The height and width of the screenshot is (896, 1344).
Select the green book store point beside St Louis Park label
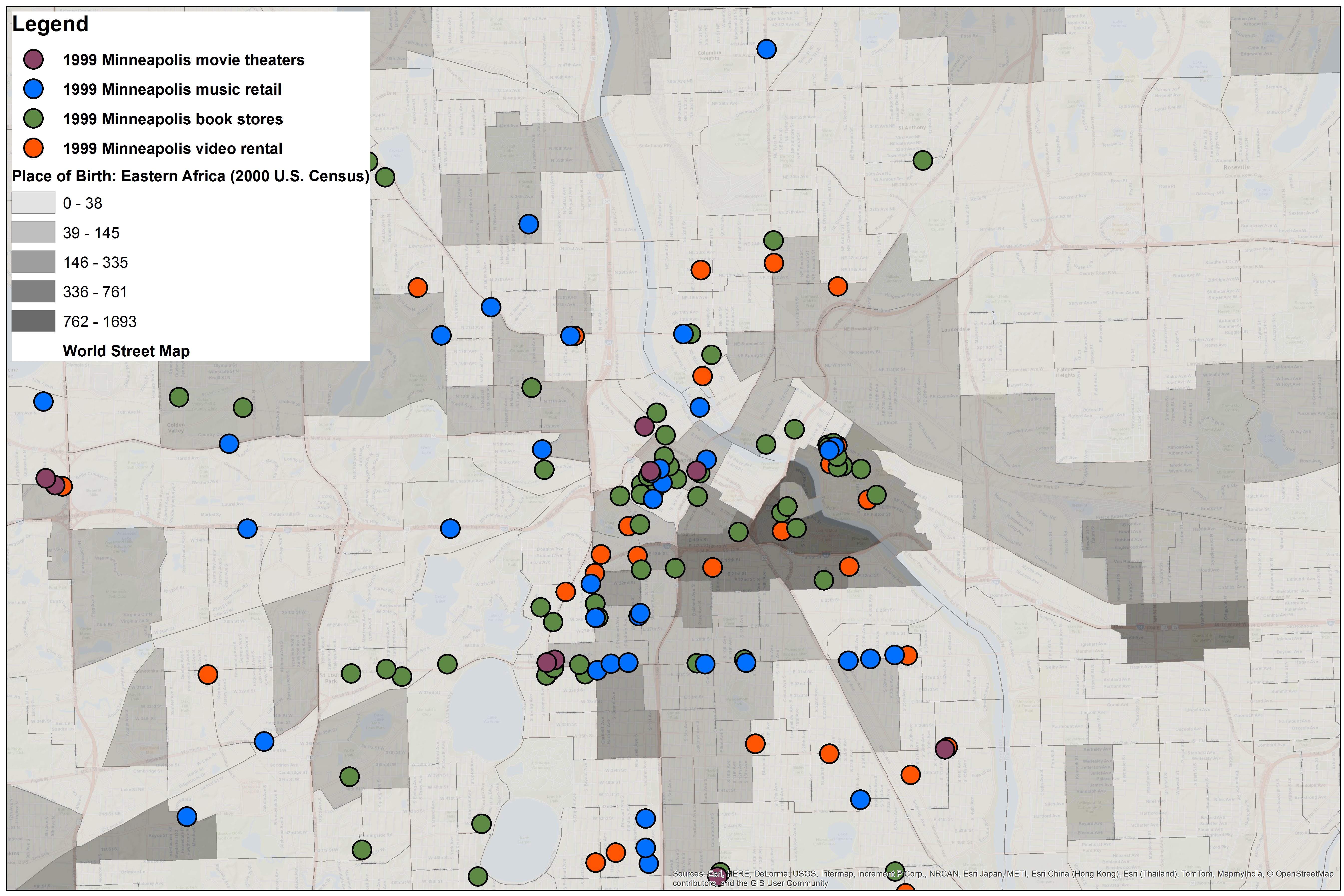coord(351,673)
